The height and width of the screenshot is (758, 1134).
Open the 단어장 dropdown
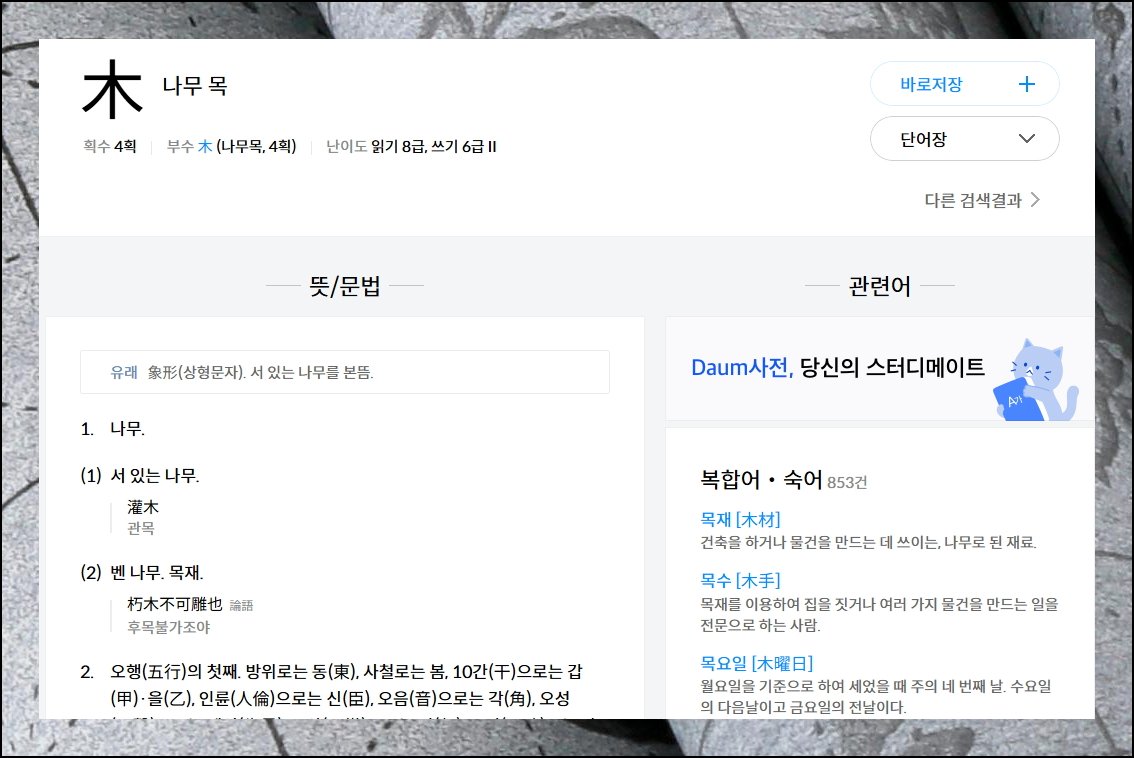pos(964,139)
